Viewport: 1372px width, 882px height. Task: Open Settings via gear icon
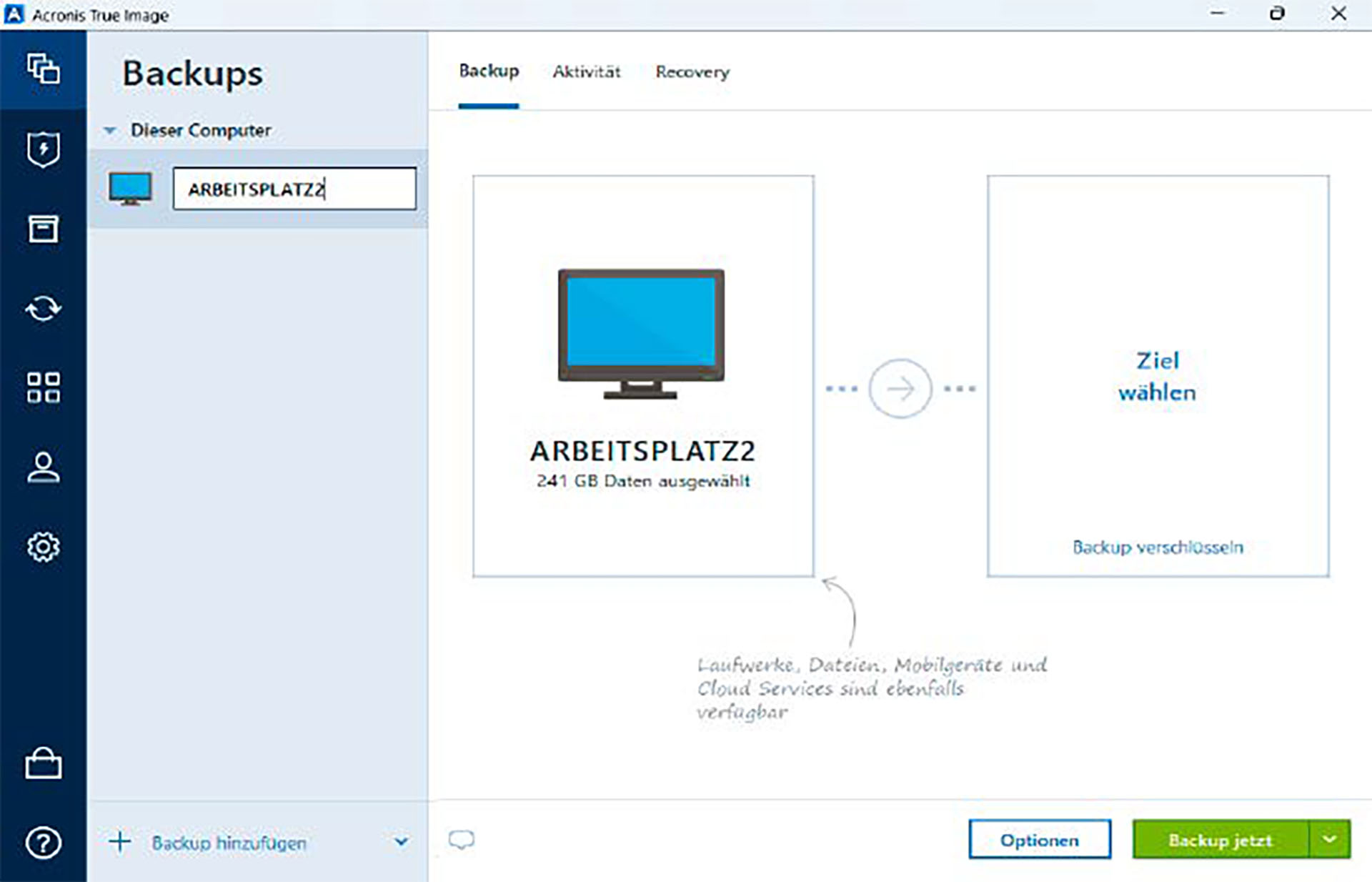(x=43, y=547)
